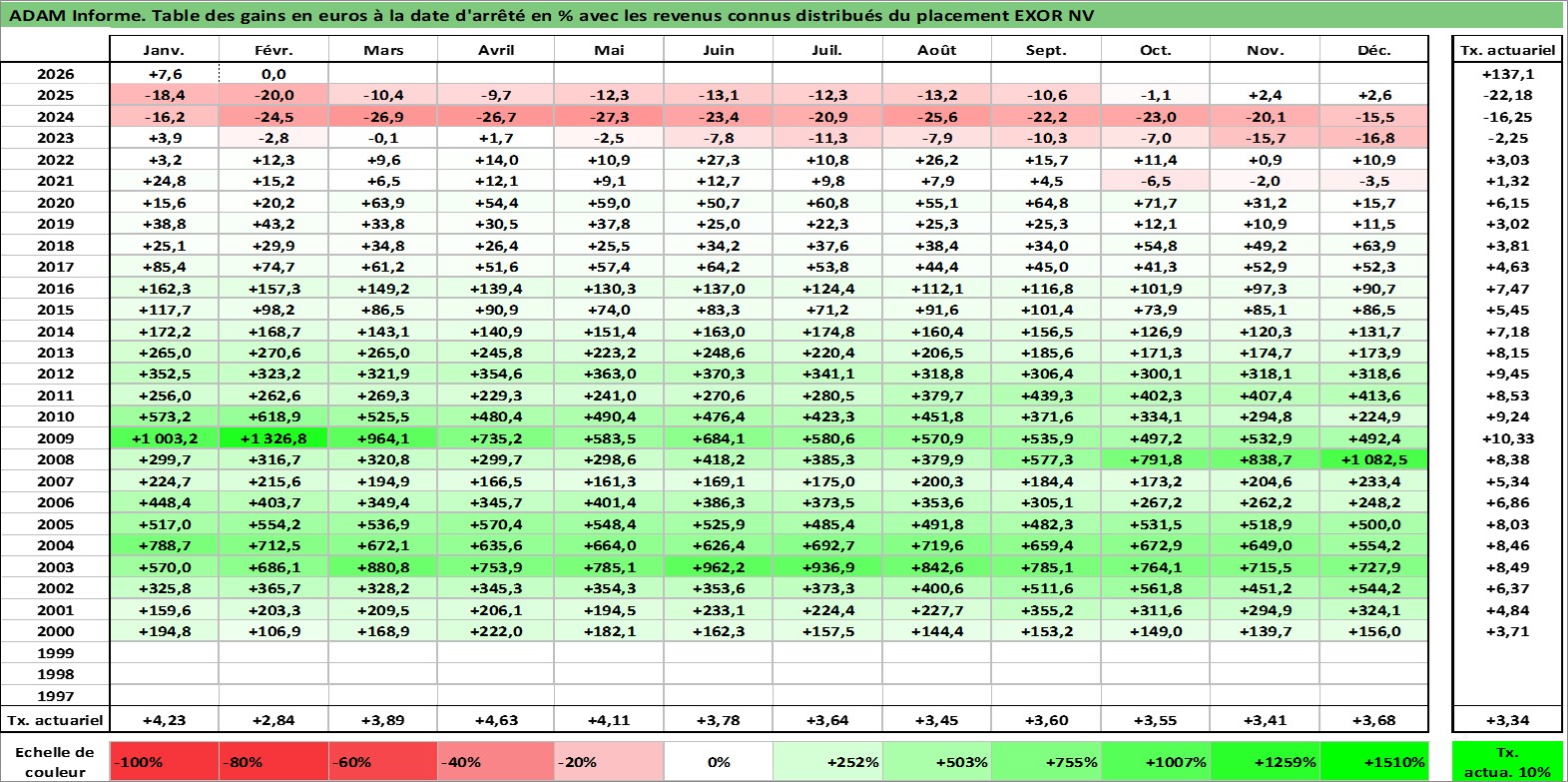Viewport: 1568px width, 782px height.
Task: Click the Tx. actuariel column header
Action: [1507, 50]
